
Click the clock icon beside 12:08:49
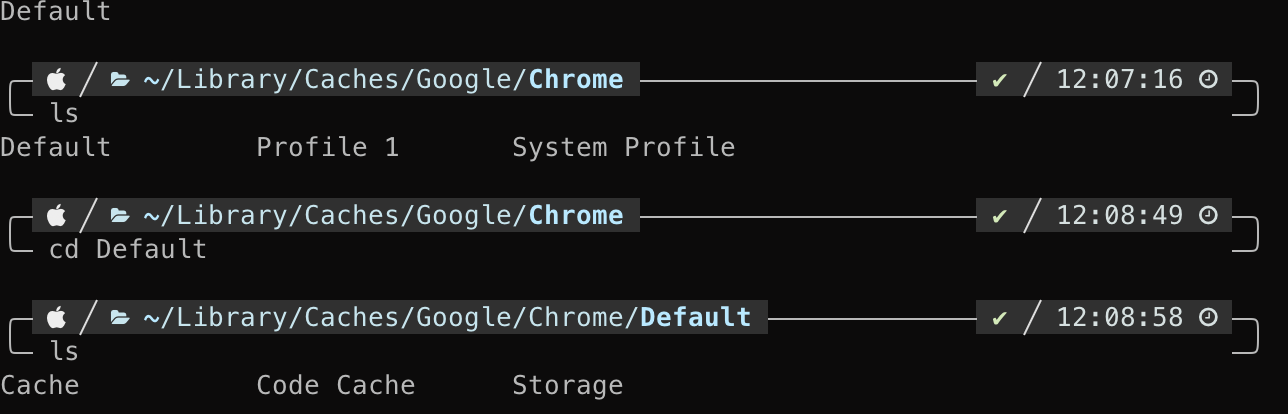tap(1208, 215)
